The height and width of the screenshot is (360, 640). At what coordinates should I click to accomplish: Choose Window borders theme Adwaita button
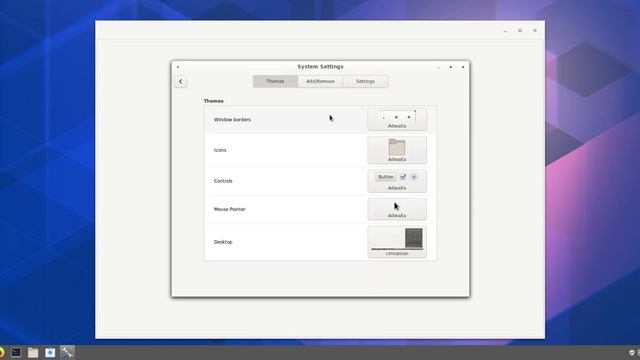pos(397,120)
